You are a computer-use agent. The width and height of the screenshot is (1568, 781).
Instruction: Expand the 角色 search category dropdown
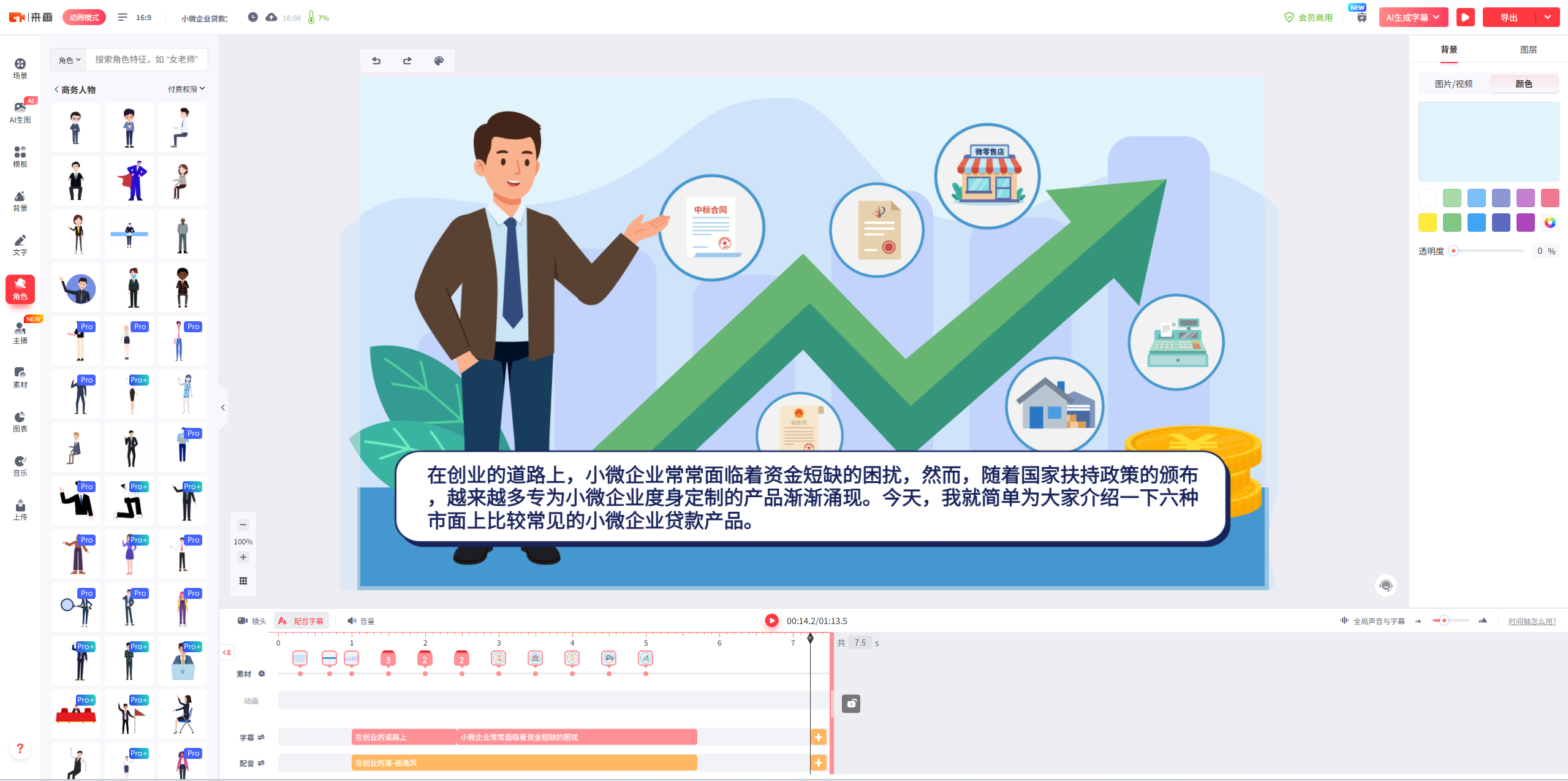69,60
